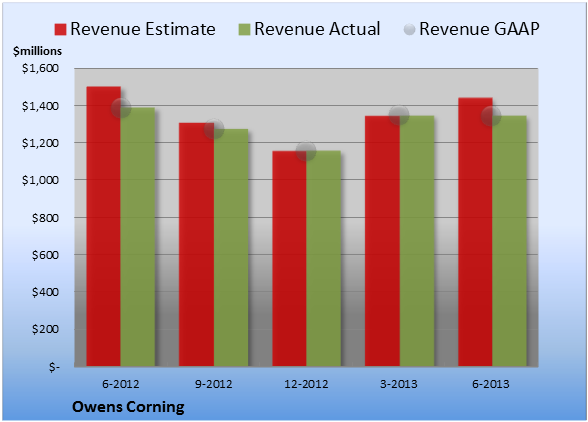Click the GAAP marker for 6-2012

tap(121, 108)
